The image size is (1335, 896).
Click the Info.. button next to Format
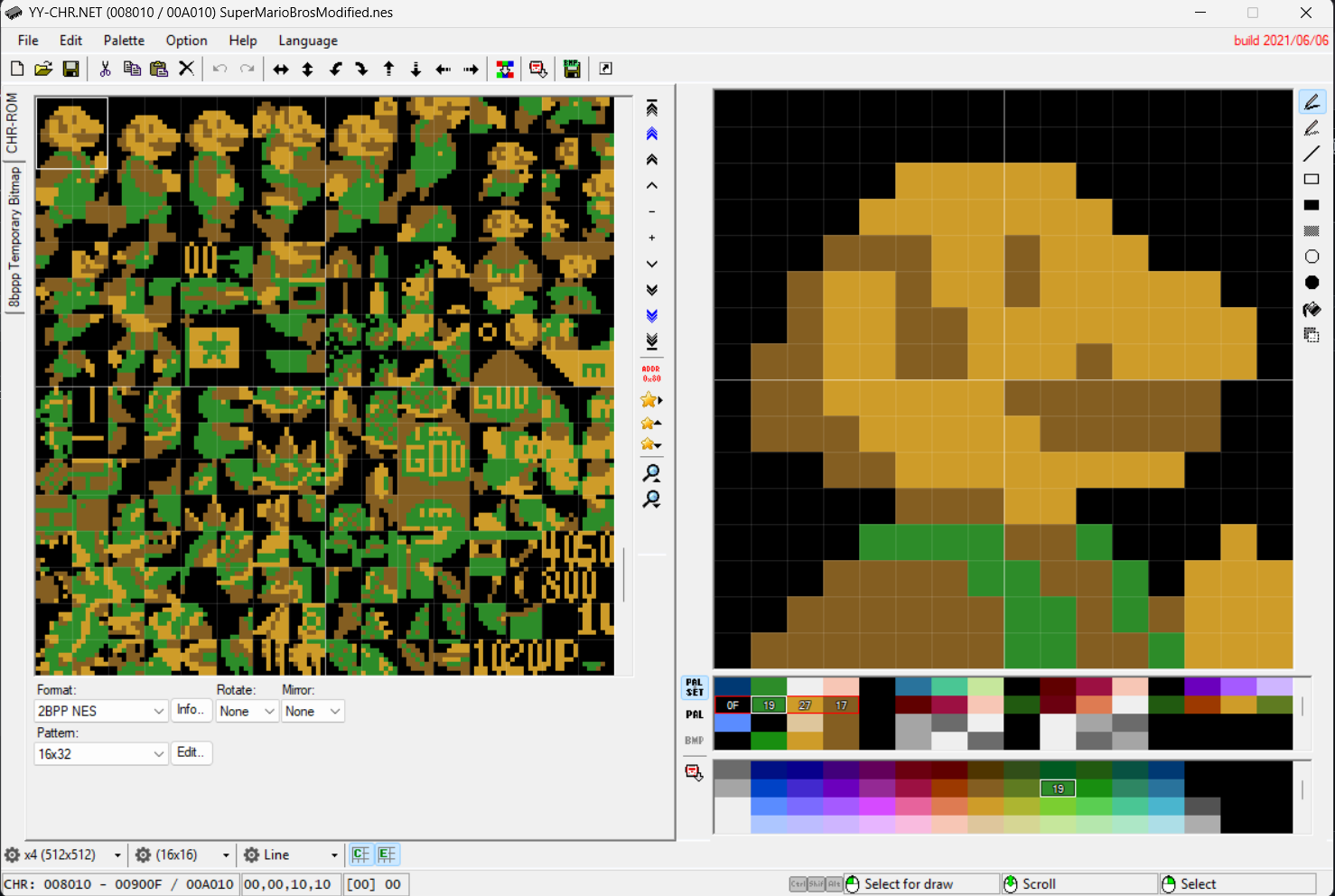(x=191, y=710)
